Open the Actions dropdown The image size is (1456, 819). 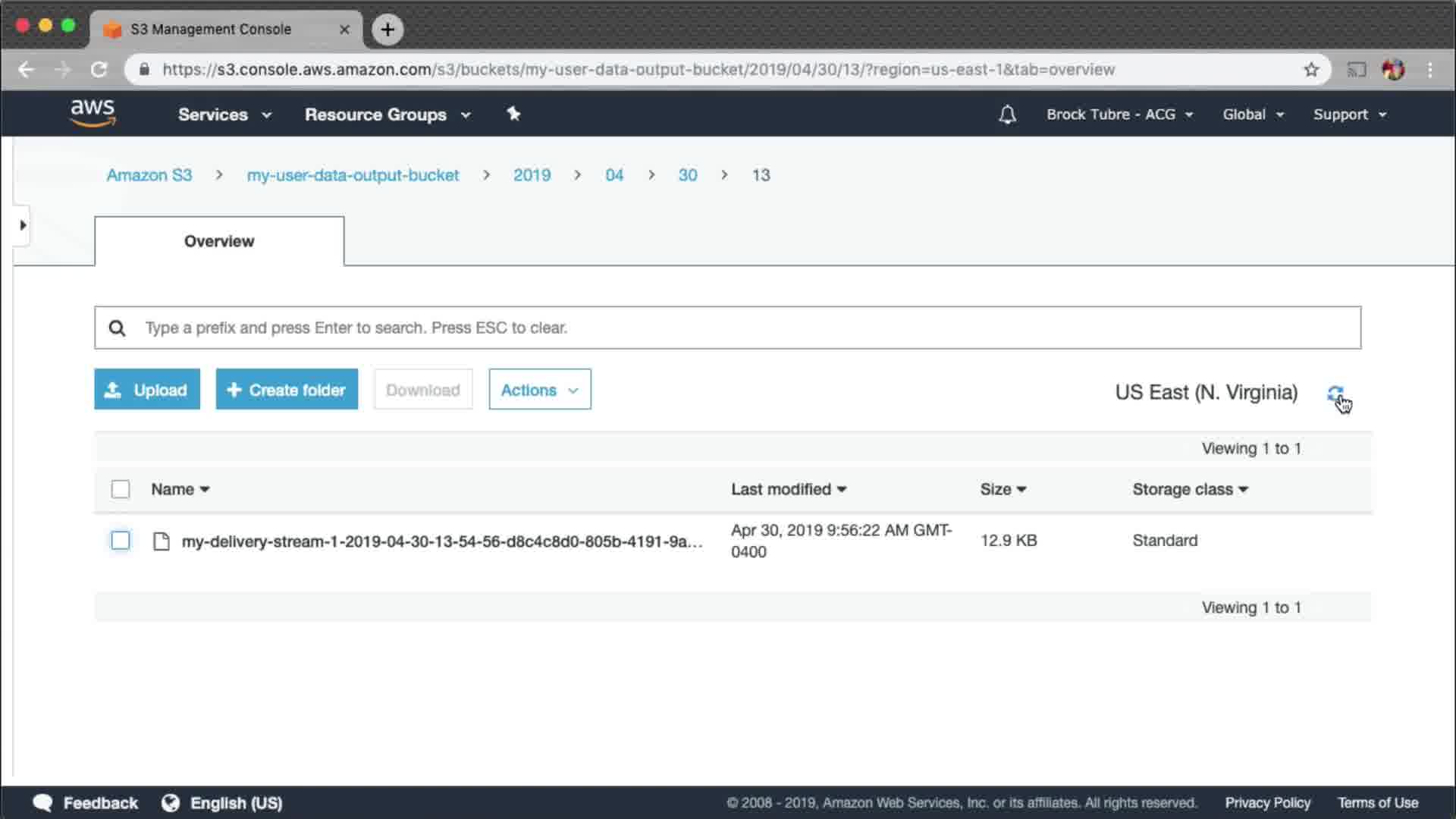pyautogui.click(x=539, y=390)
